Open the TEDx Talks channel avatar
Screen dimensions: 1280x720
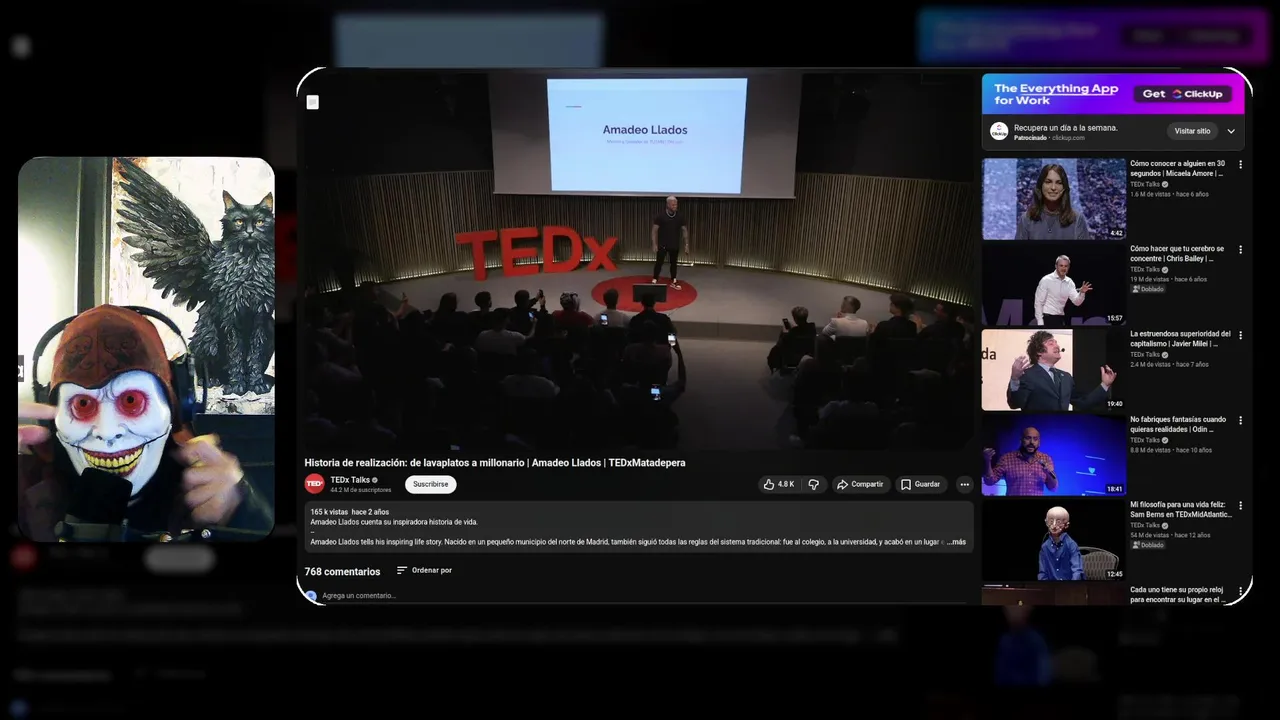314,484
